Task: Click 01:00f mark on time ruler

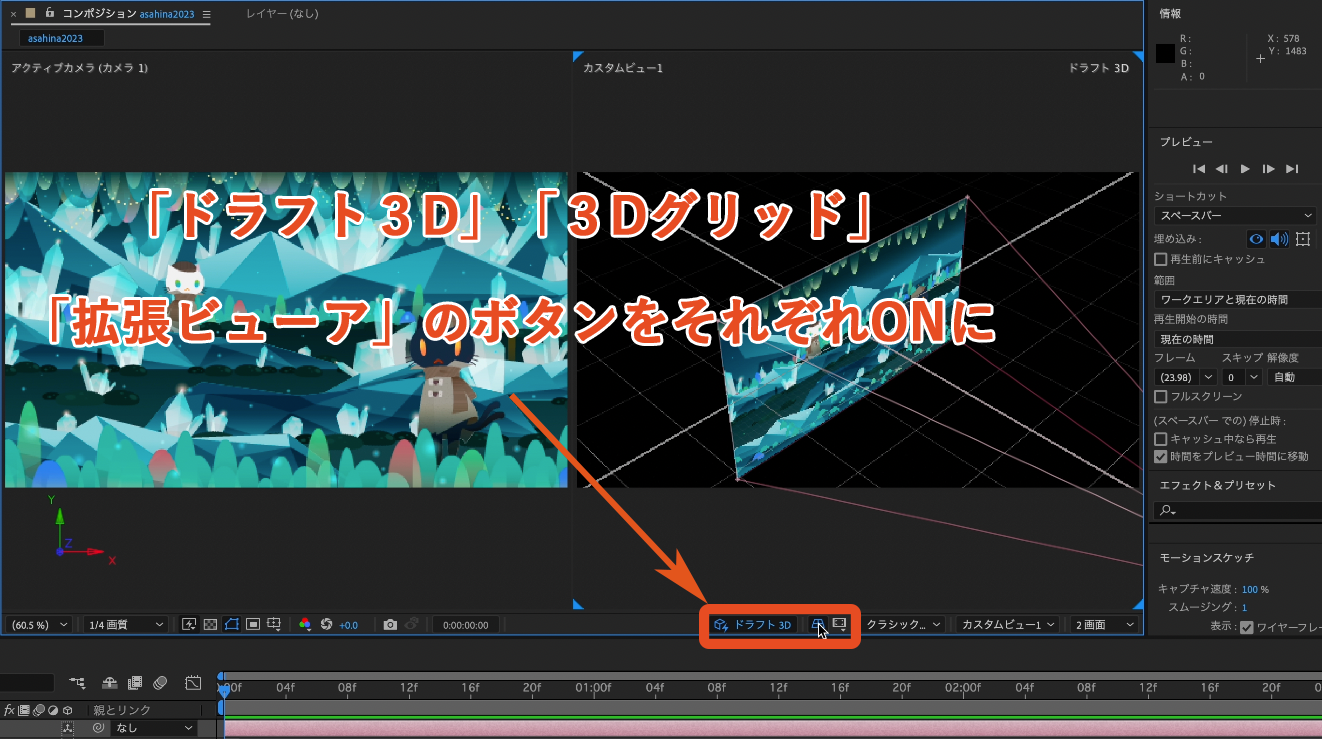Action: pyautogui.click(x=593, y=688)
